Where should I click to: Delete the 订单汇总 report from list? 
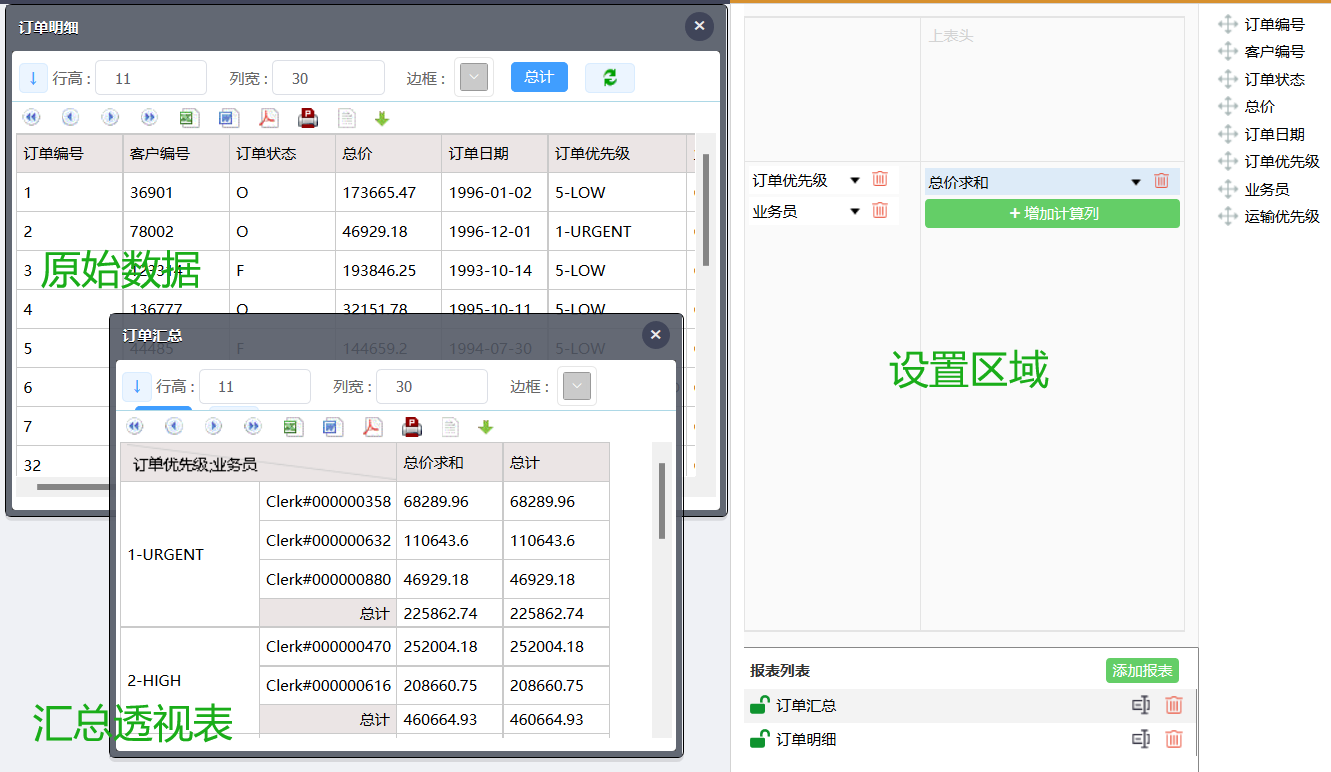tap(1174, 705)
